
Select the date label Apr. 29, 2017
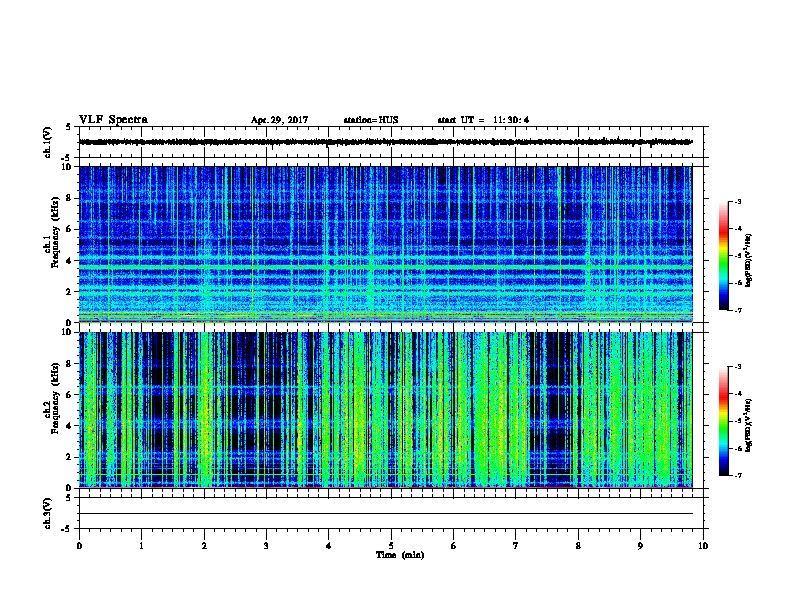(279, 120)
